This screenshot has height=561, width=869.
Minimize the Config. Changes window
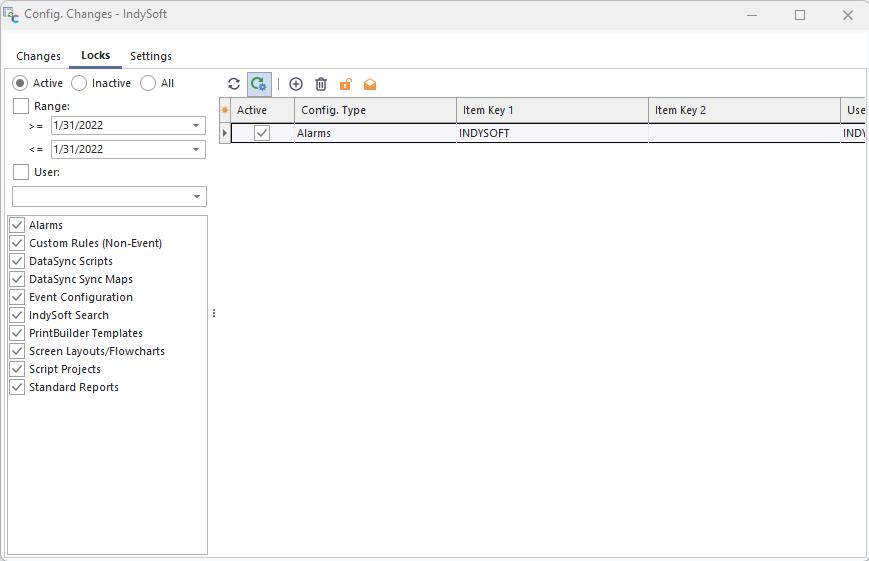(x=752, y=15)
